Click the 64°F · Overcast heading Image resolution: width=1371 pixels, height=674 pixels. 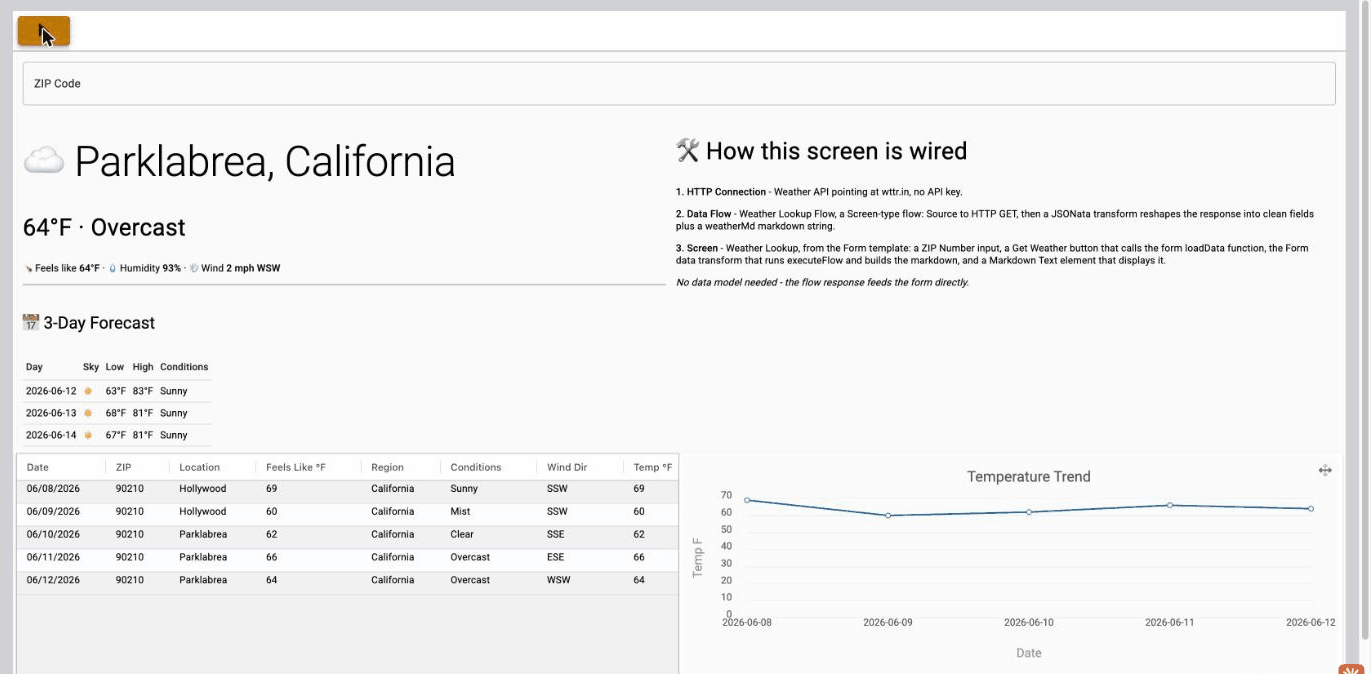[x=104, y=228]
